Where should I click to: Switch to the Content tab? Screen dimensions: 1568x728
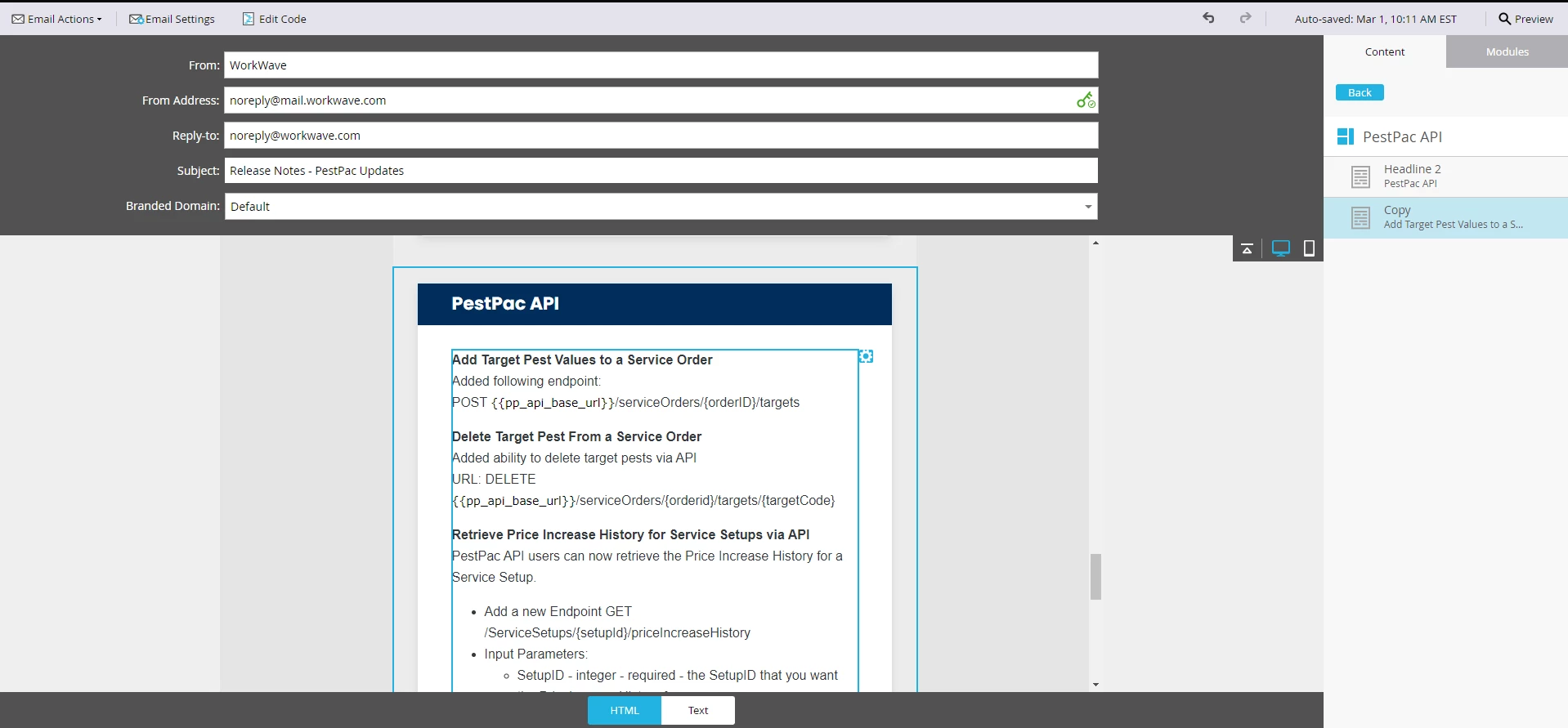pos(1385,51)
